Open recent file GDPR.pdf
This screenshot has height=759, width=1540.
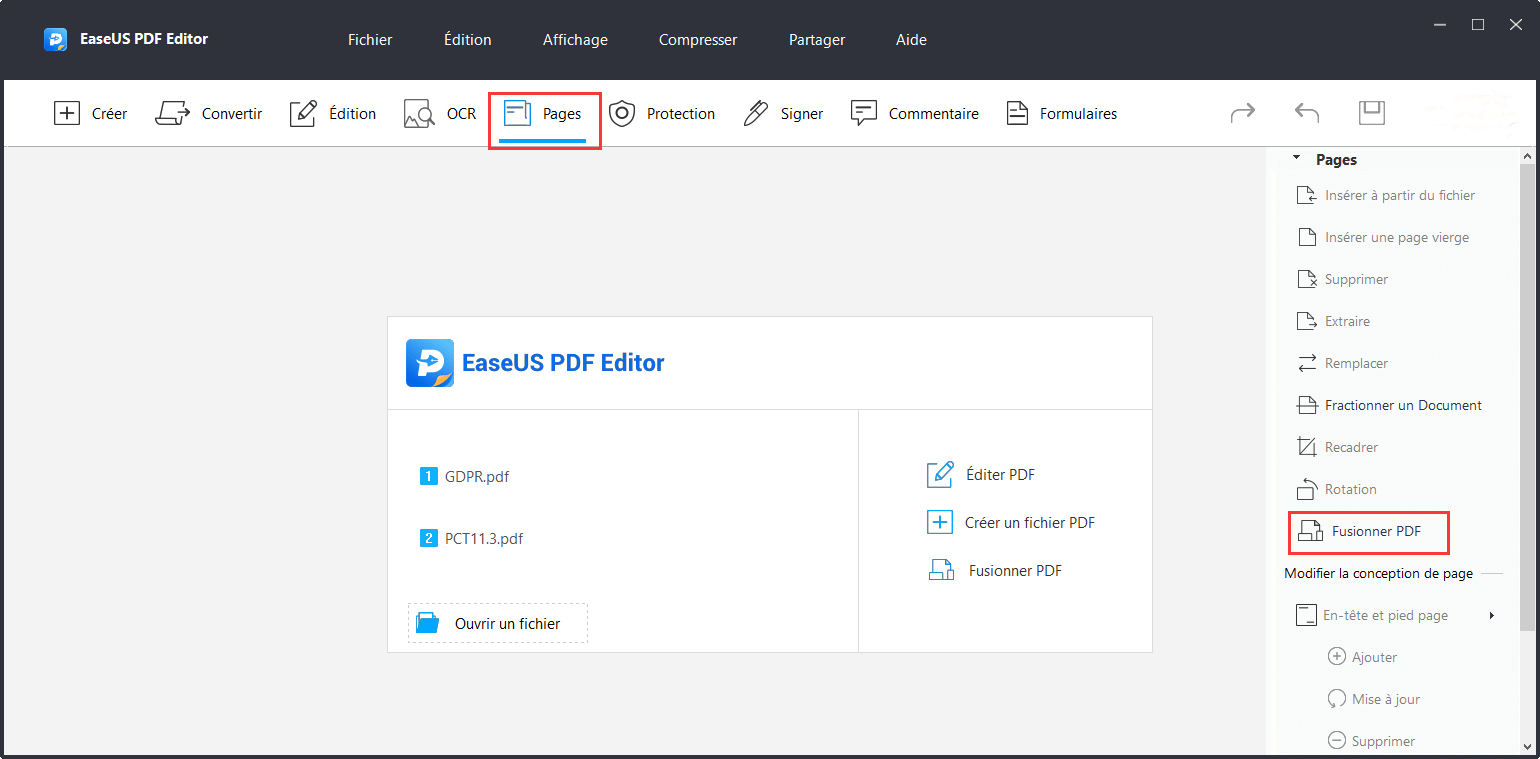465,477
